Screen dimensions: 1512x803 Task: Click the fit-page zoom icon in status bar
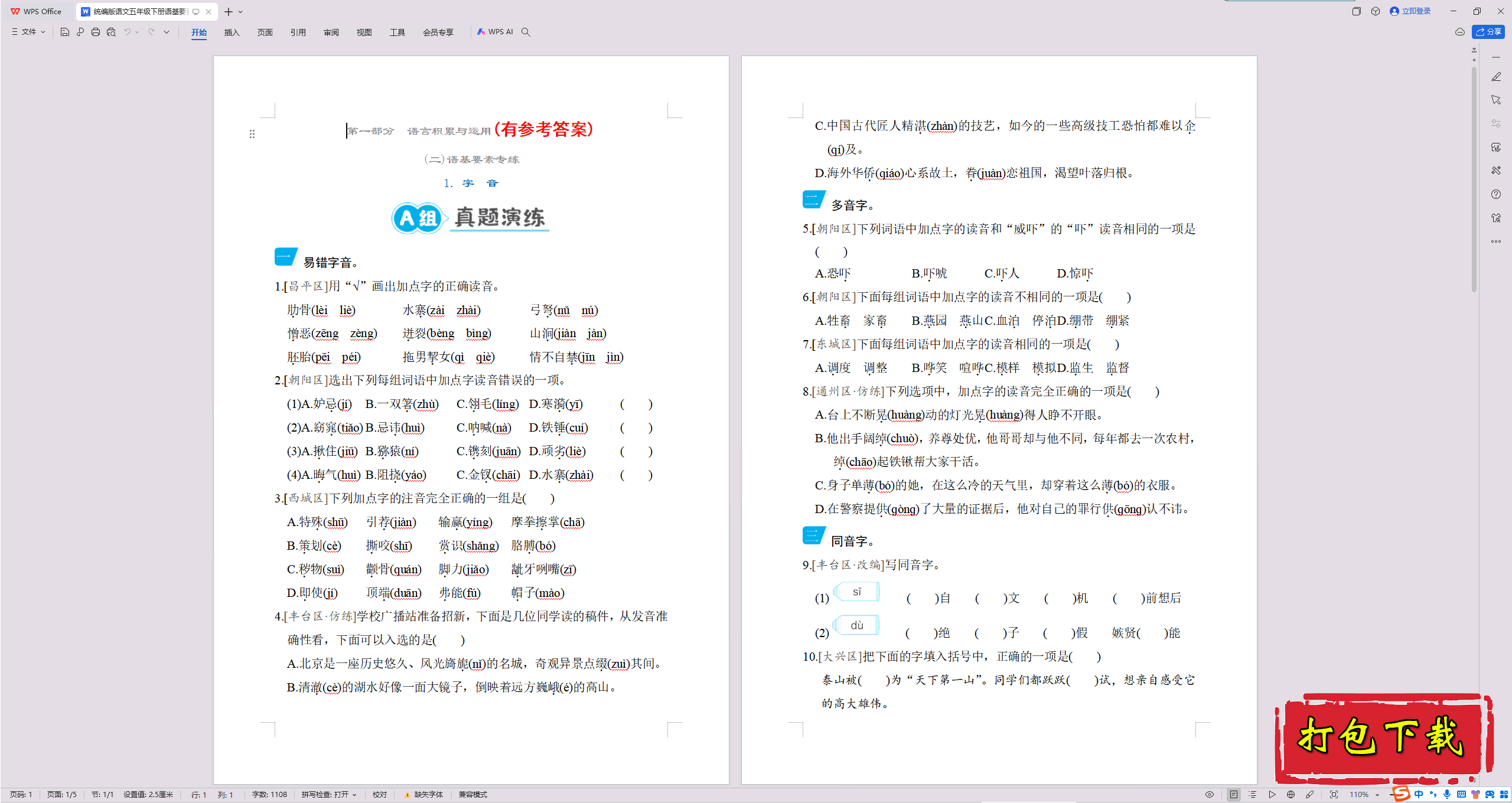coord(1334,795)
